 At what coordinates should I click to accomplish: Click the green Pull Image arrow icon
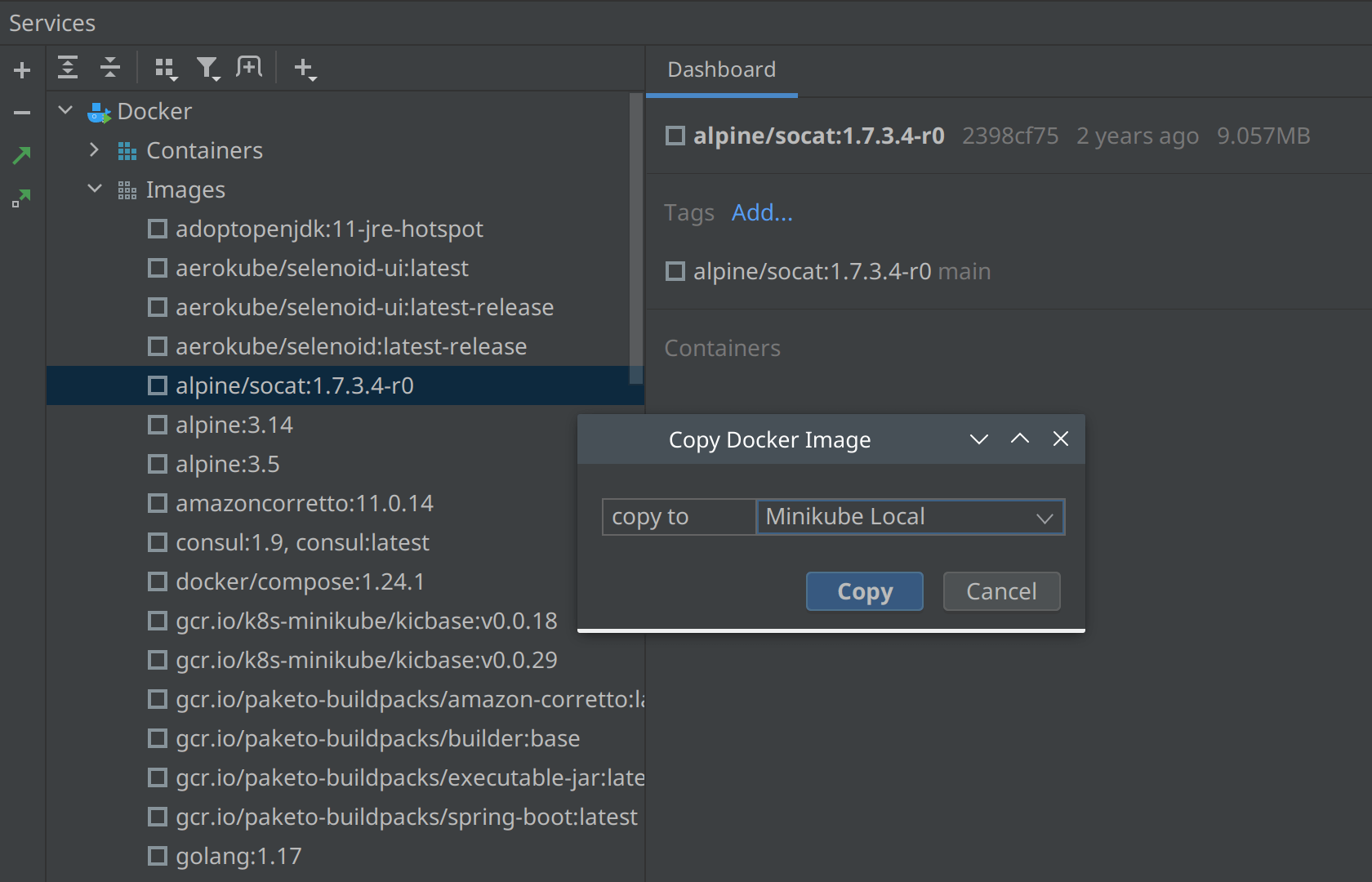pos(22,155)
